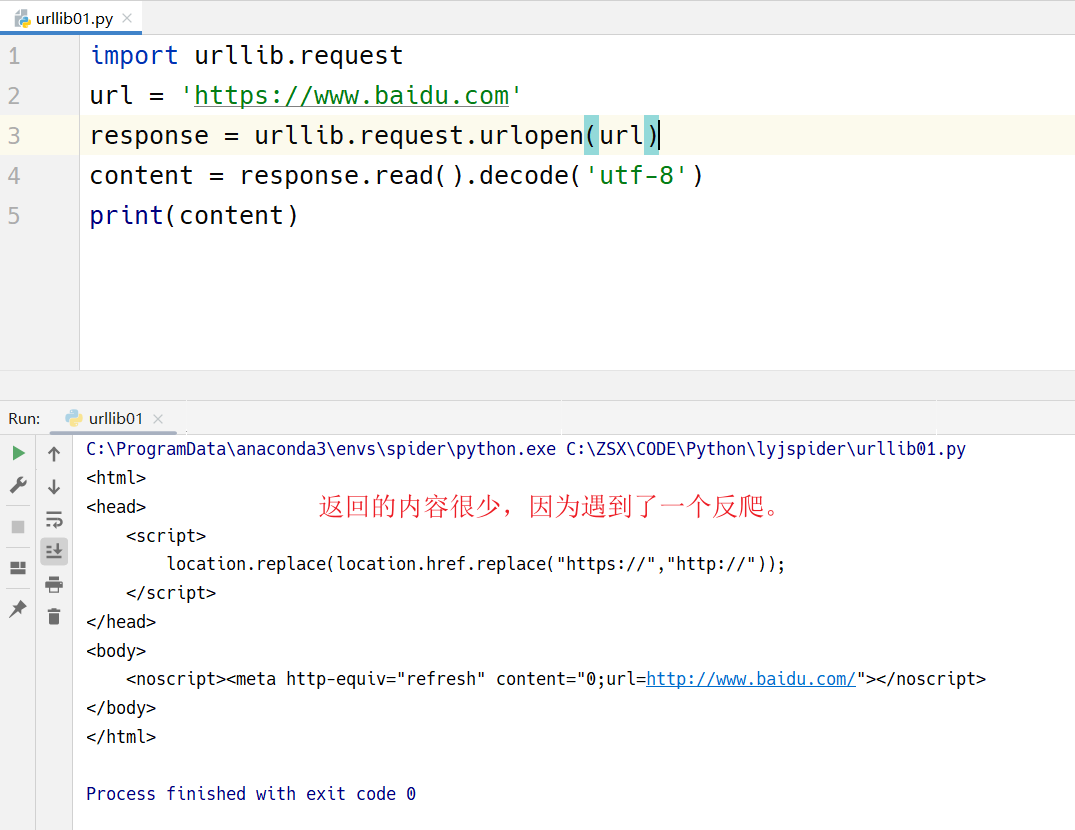
Task: Click the Up the Stack Trace arrow
Action: [54, 454]
